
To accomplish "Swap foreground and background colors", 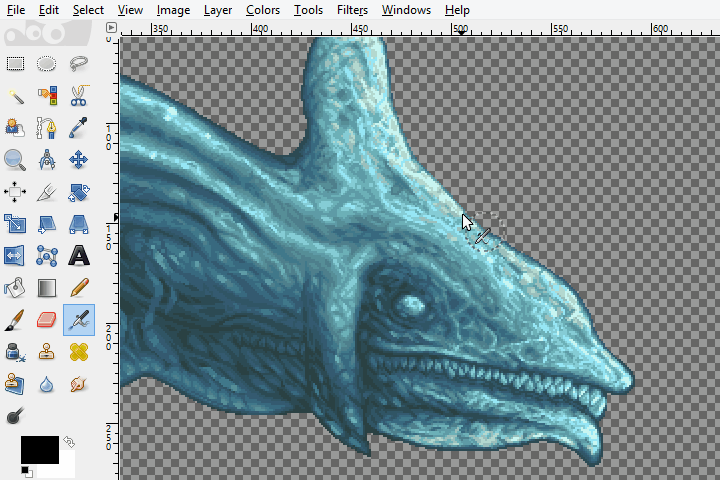I will point(69,442).
